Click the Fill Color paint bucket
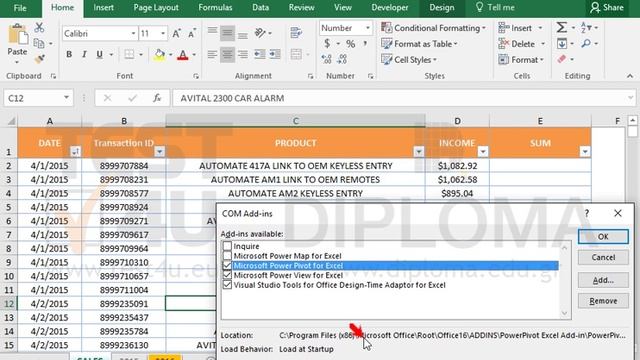 pos(159,54)
